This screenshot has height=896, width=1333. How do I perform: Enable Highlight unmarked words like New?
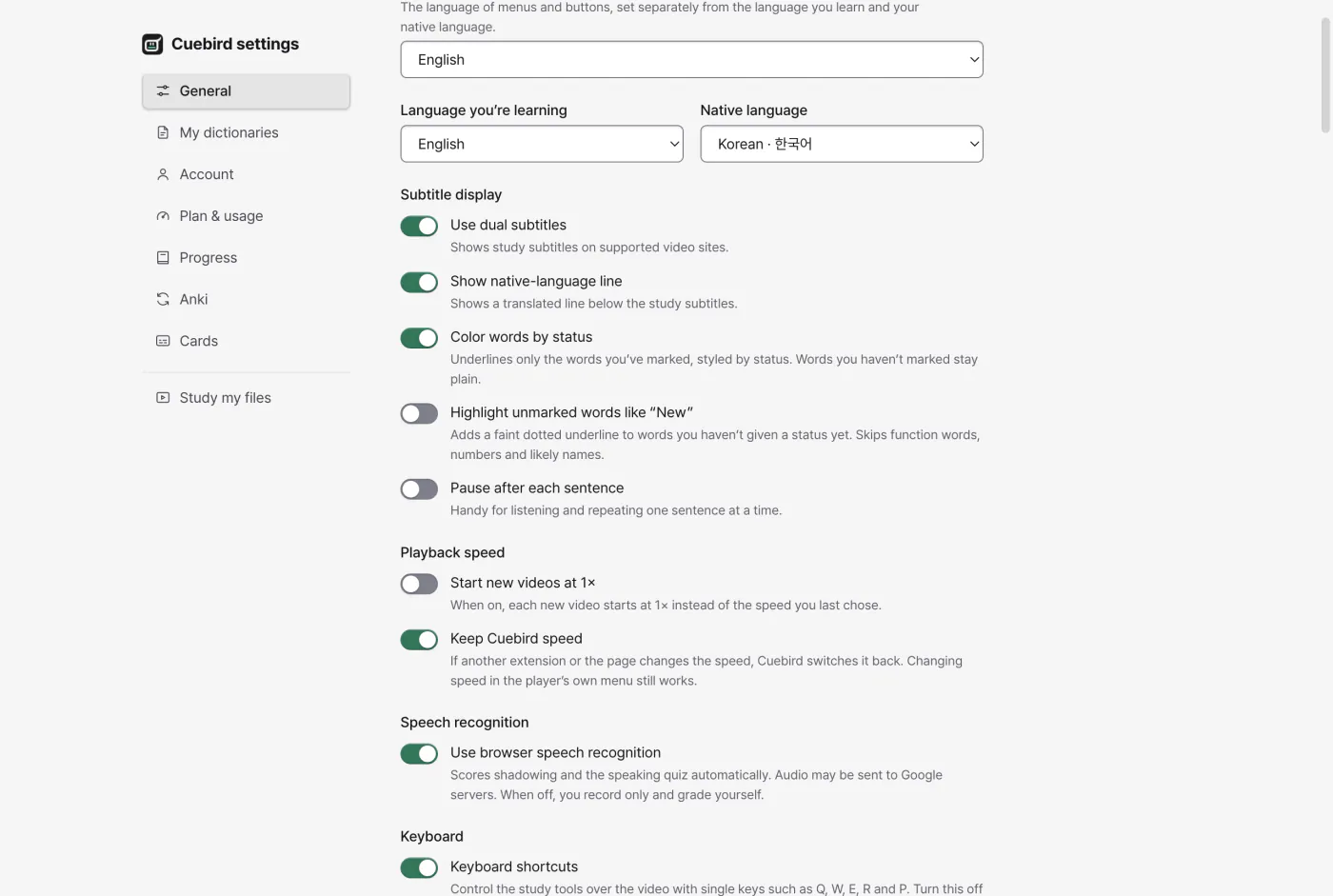point(419,413)
